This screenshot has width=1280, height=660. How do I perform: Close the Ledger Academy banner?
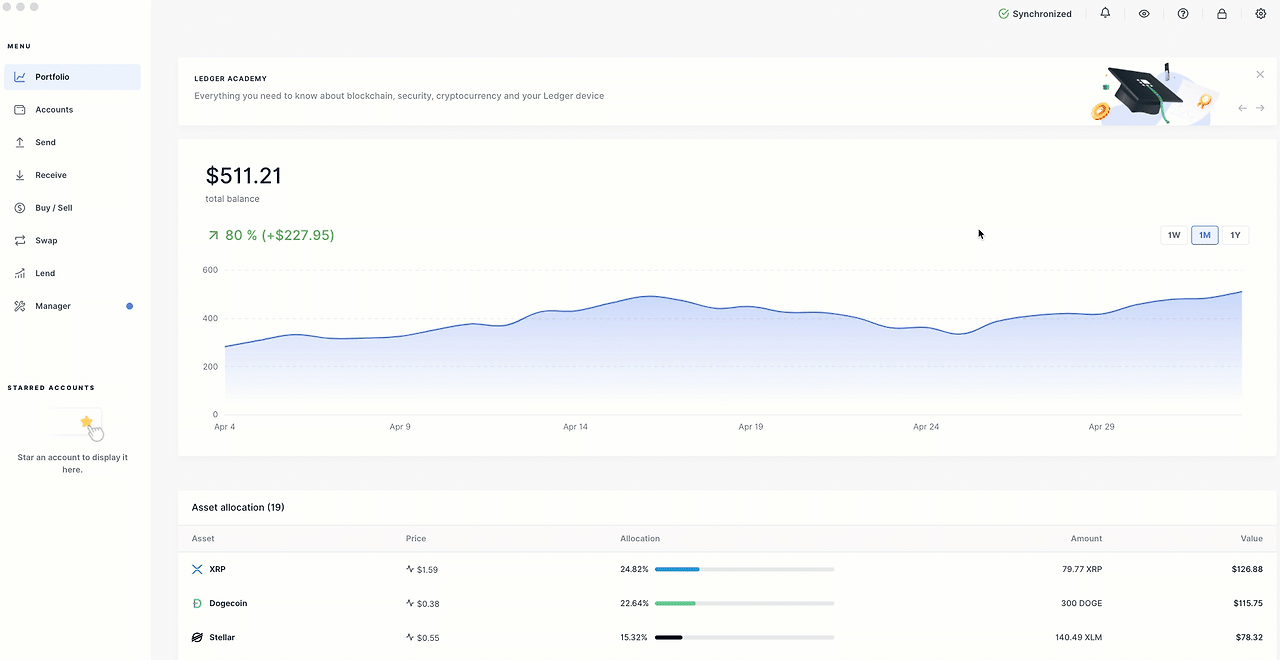click(x=1260, y=74)
